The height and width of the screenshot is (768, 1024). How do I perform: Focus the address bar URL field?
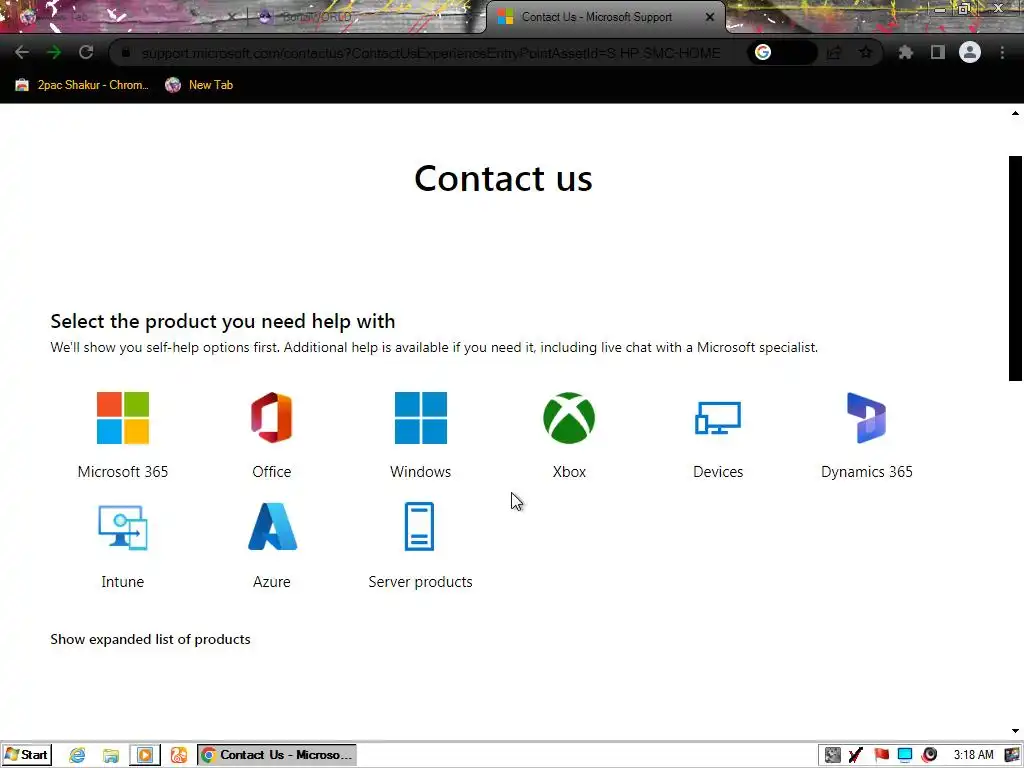coord(431,53)
